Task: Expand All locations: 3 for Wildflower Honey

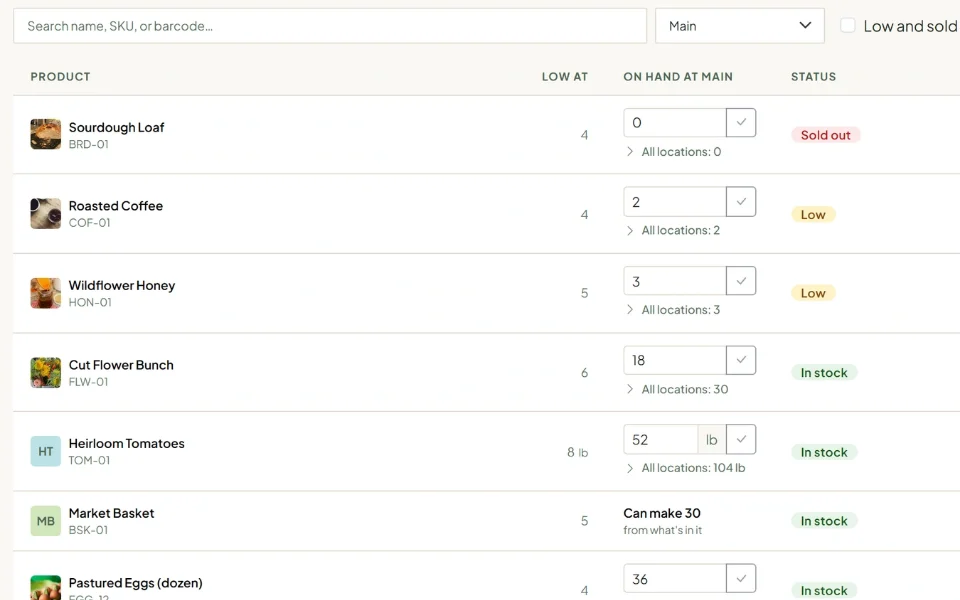Action: (x=673, y=310)
